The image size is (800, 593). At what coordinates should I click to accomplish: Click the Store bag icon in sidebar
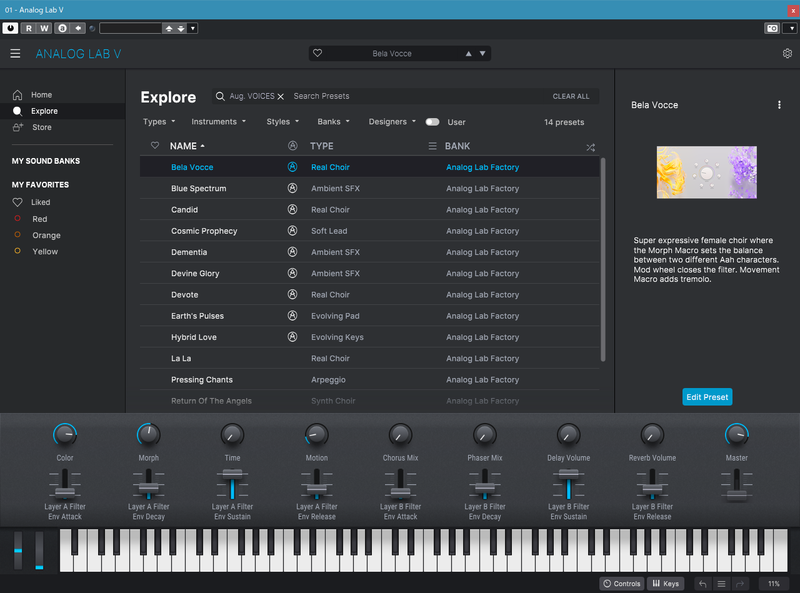pos(18,127)
